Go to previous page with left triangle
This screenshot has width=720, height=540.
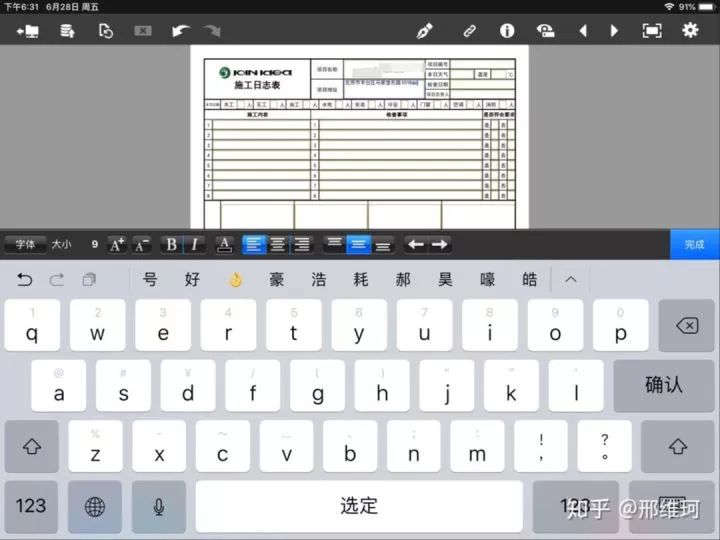[583, 31]
